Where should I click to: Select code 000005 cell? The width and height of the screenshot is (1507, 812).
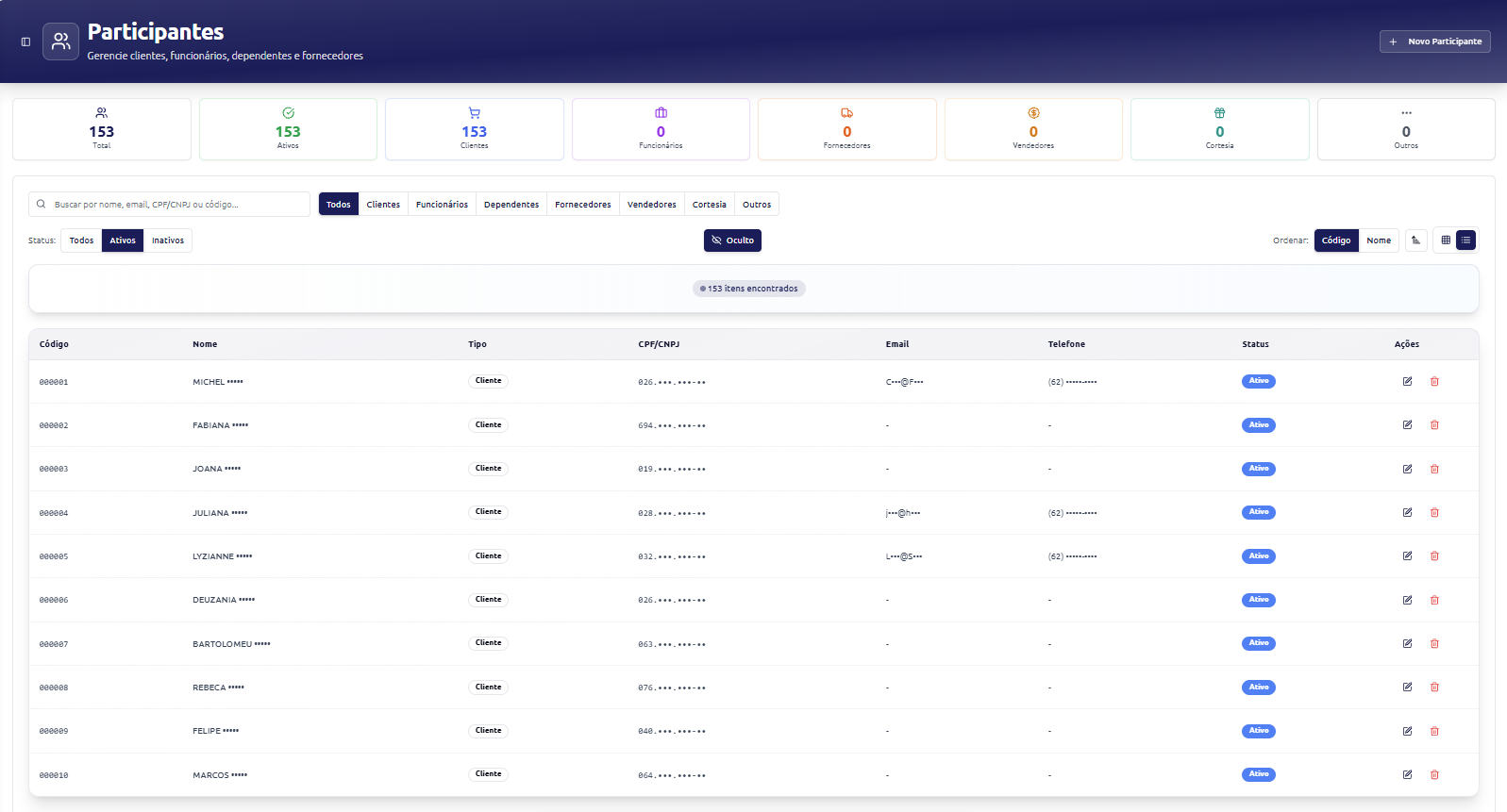pyautogui.click(x=54, y=556)
